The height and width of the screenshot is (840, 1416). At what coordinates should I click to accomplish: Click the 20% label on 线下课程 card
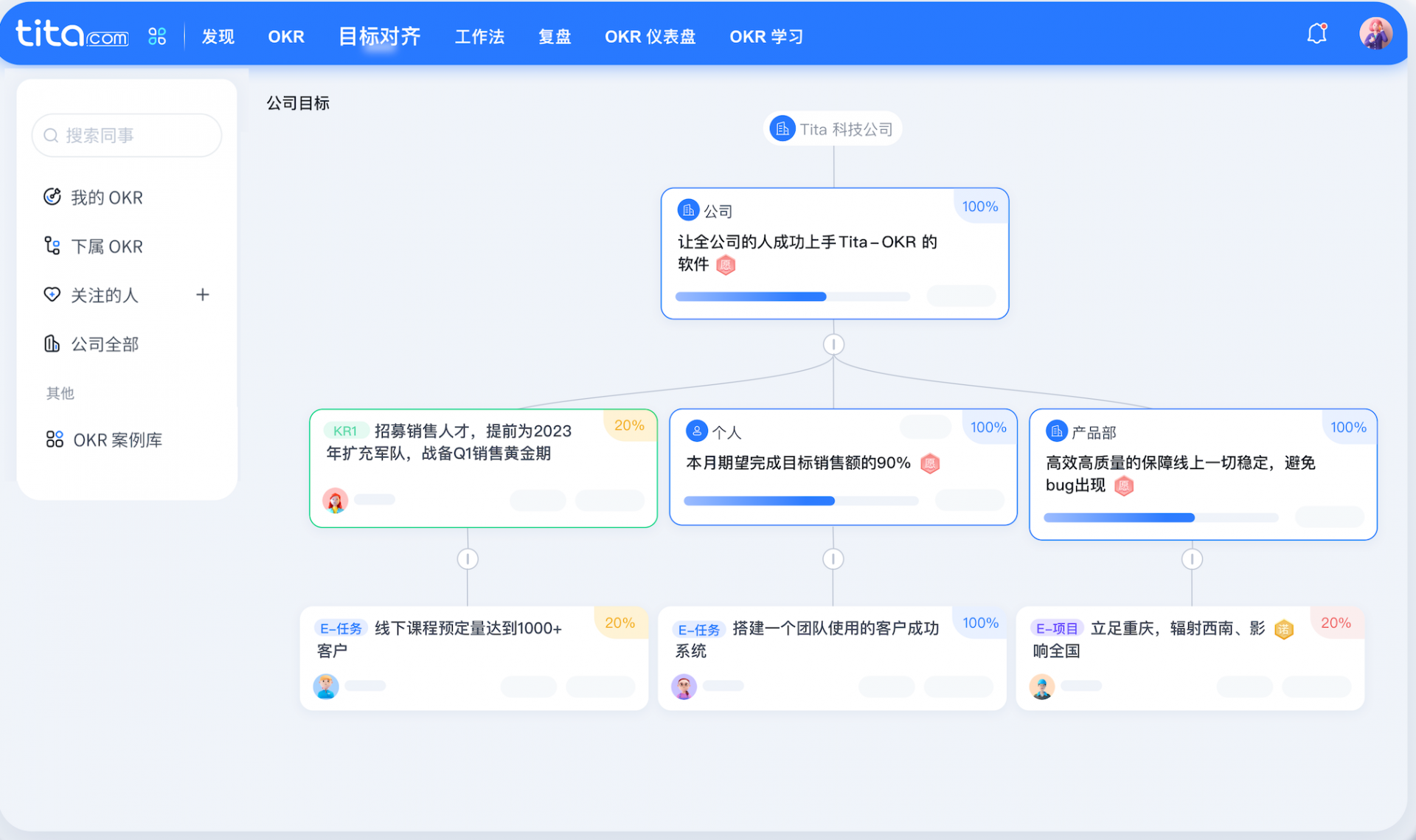pos(619,623)
